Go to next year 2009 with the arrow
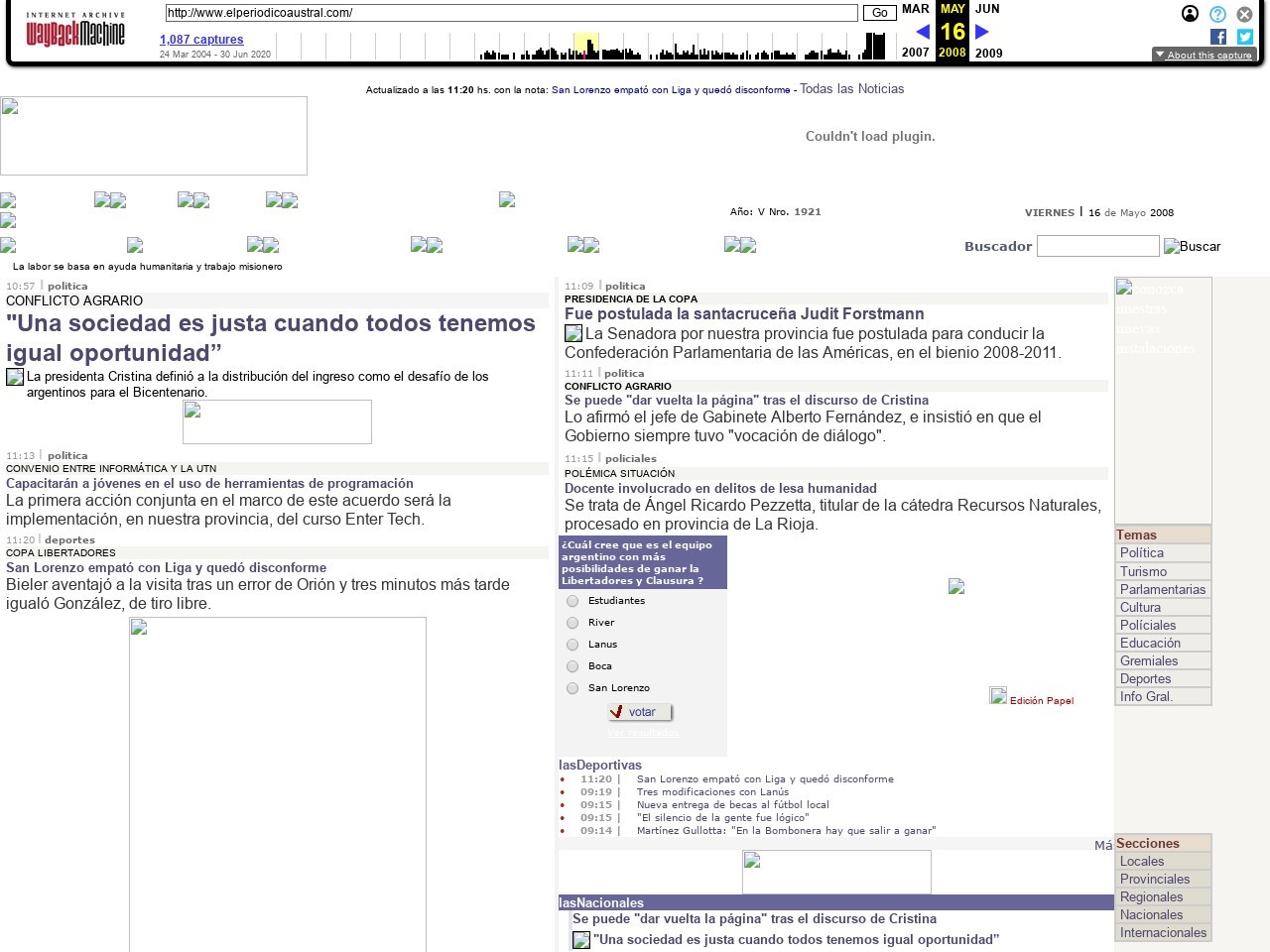Image resolution: width=1270 pixels, height=952 pixels. [980, 32]
